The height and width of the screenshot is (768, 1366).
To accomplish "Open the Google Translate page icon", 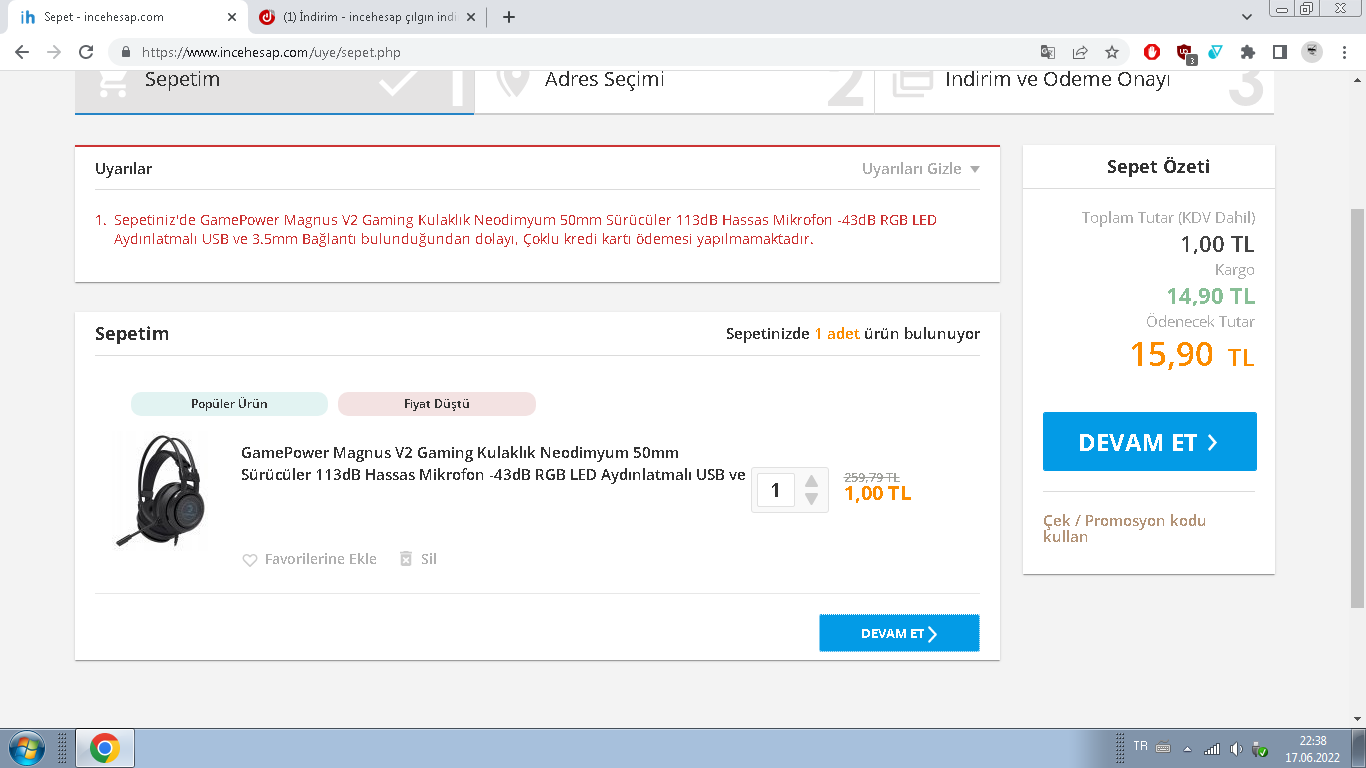I will click(1047, 52).
